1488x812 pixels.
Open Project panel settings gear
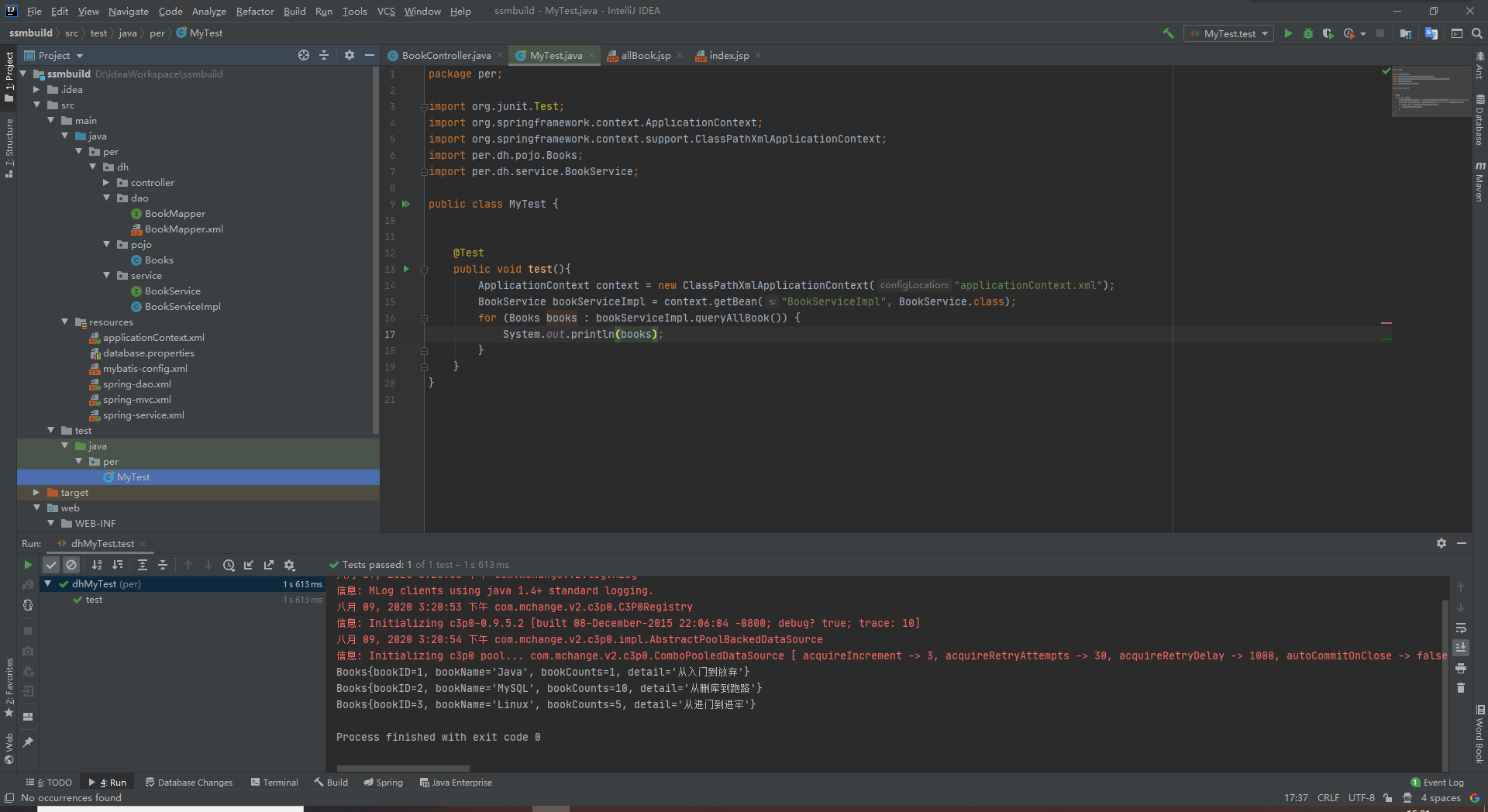click(x=350, y=55)
